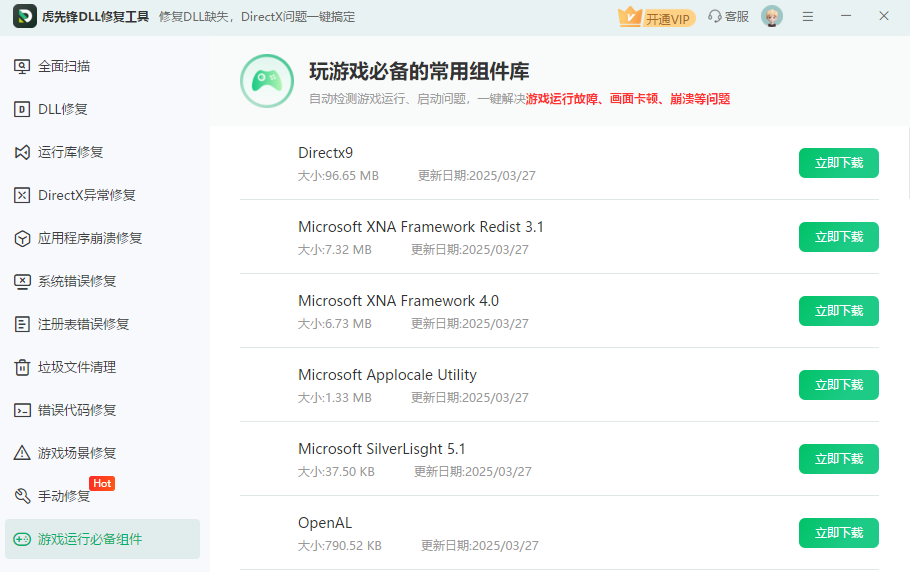Click the 游戏运行必备组件 gamepad icon
Screen dimensions: 910x572
click(x=21, y=540)
